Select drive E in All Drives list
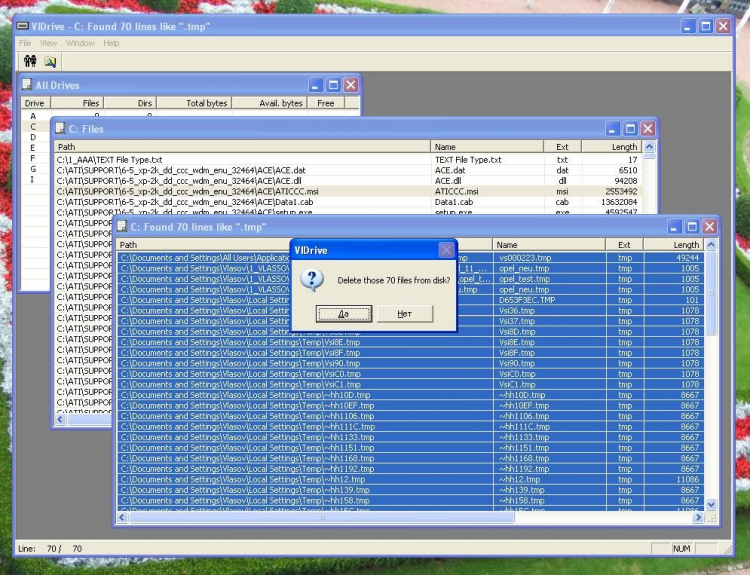Image resolution: width=750 pixels, height=575 pixels. coord(33,147)
